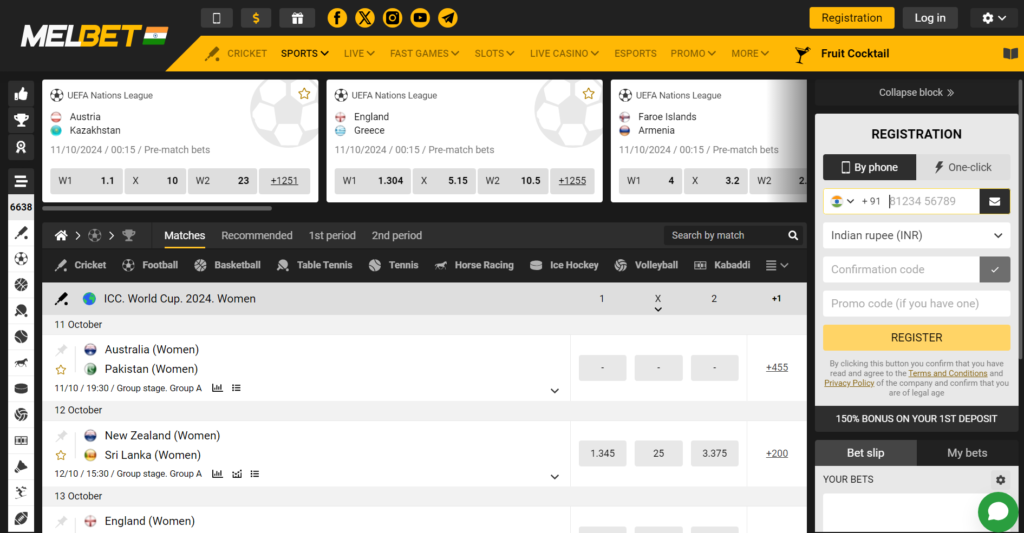The width and height of the screenshot is (1024, 533).
Task: Select the One-click registration tab
Action: tap(962, 168)
